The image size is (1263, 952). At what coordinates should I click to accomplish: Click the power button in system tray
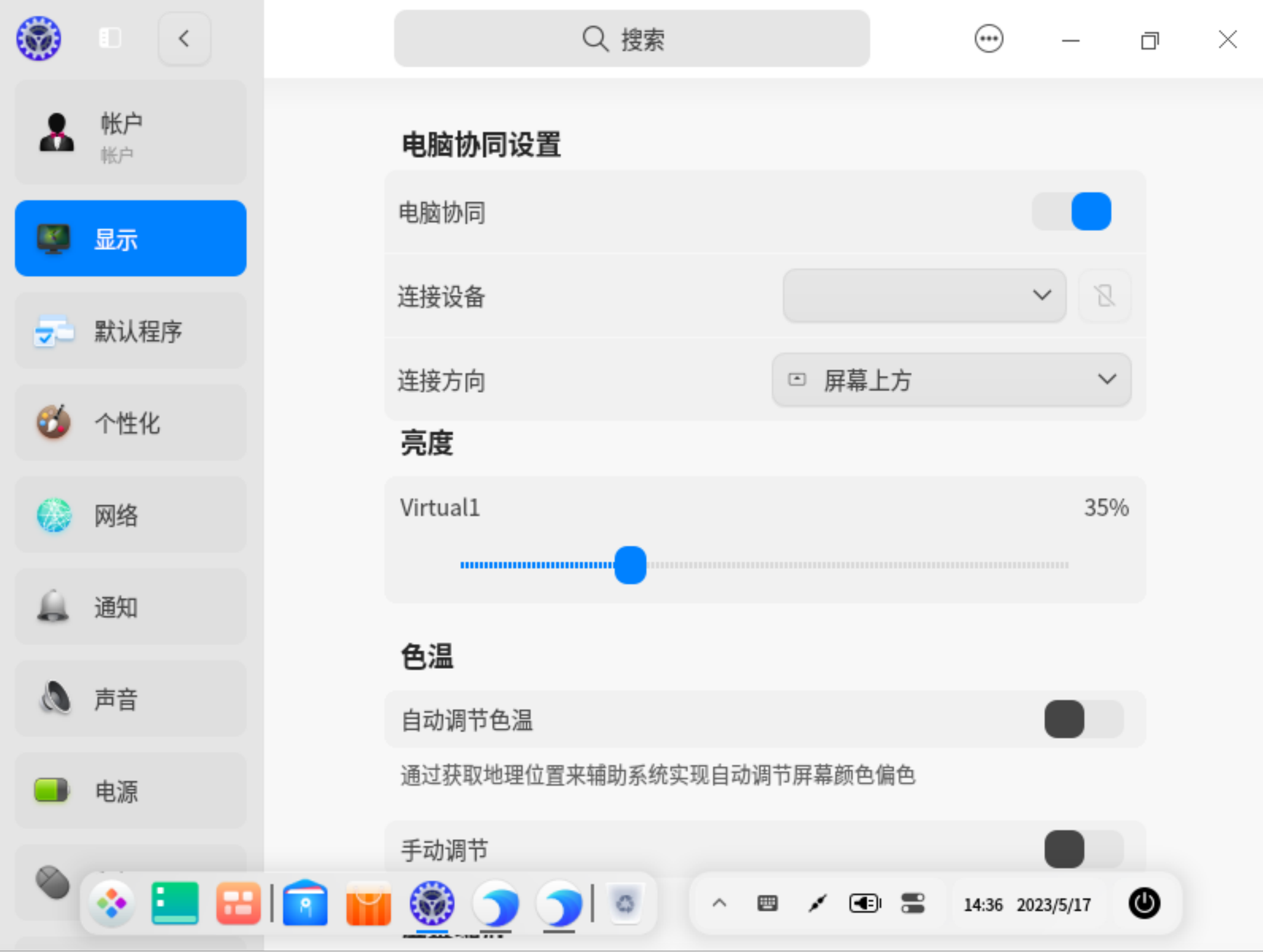click(x=1144, y=903)
